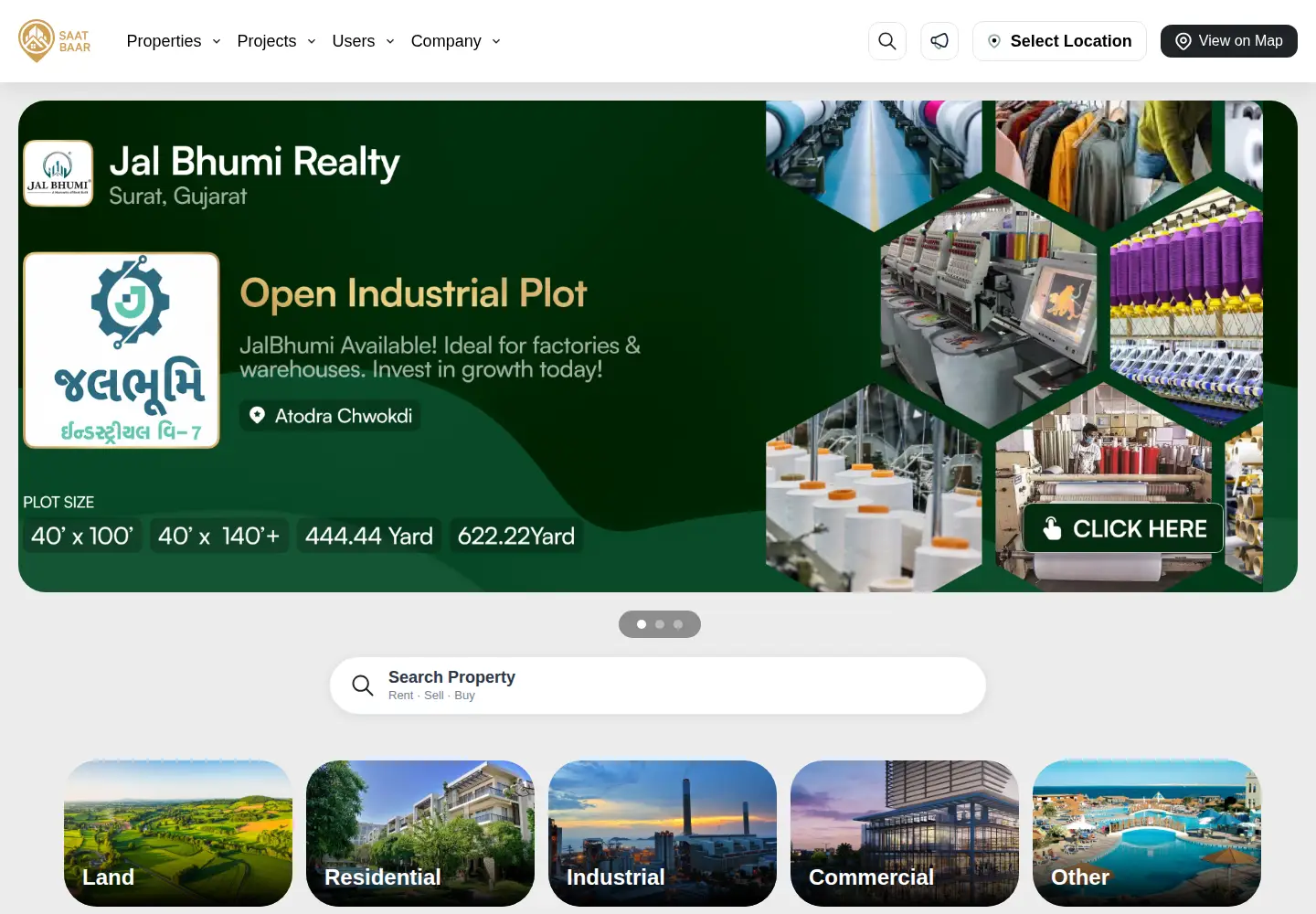This screenshot has height=914, width=1316.
Task: Expand the Users dropdown menu
Action: (x=363, y=41)
